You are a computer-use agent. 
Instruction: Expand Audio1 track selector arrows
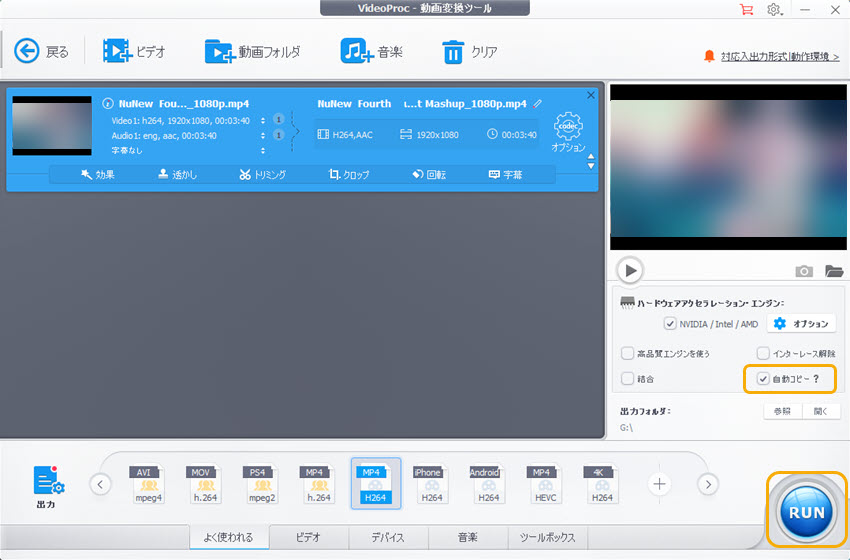click(x=263, y=136)
